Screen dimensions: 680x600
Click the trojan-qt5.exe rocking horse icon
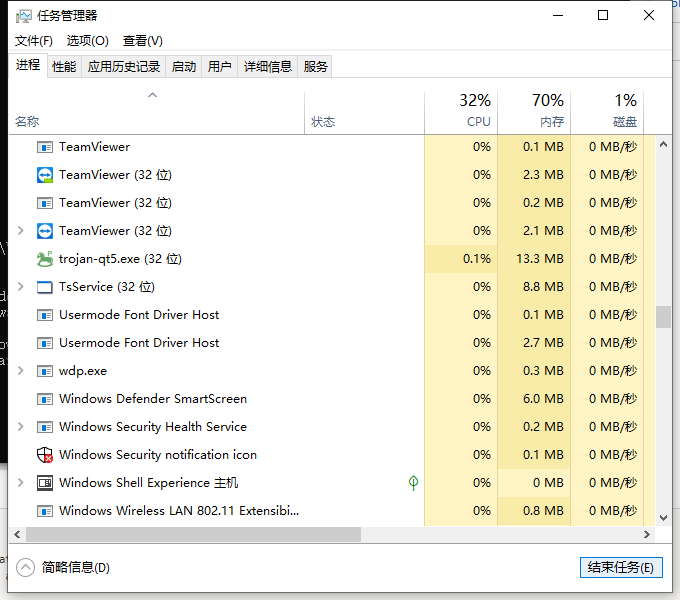pyautogui.click(x=45, y=259)
